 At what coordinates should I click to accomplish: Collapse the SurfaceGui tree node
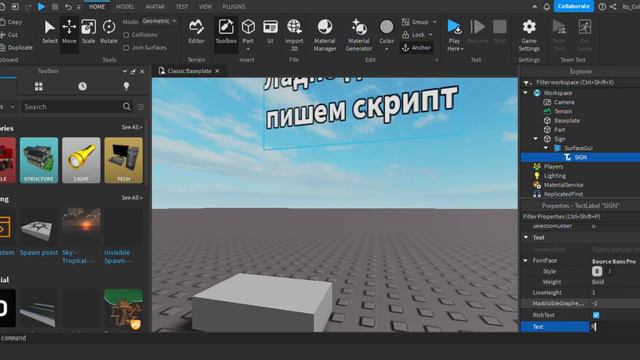click(546, 148)
